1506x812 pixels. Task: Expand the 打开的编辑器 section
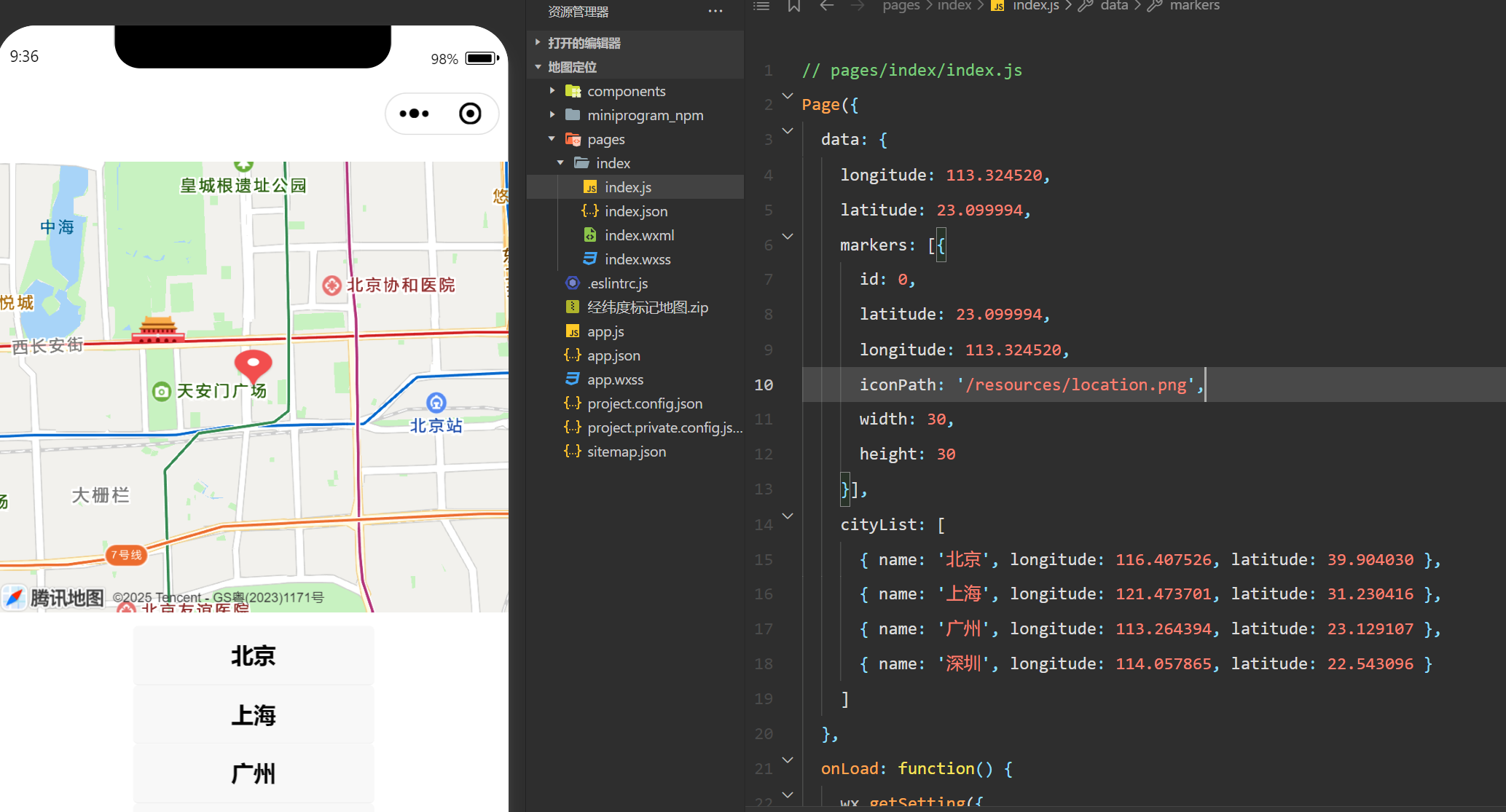click(x=584, y=43)
